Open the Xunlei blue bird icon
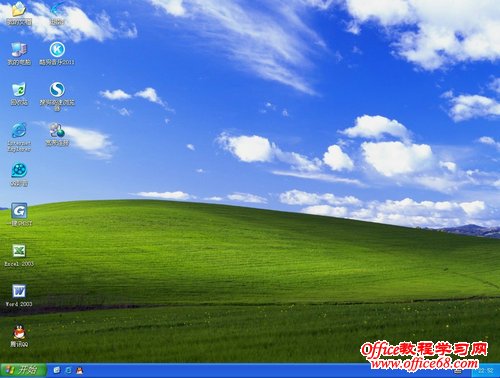500x378 pixels. click(57, 10)
